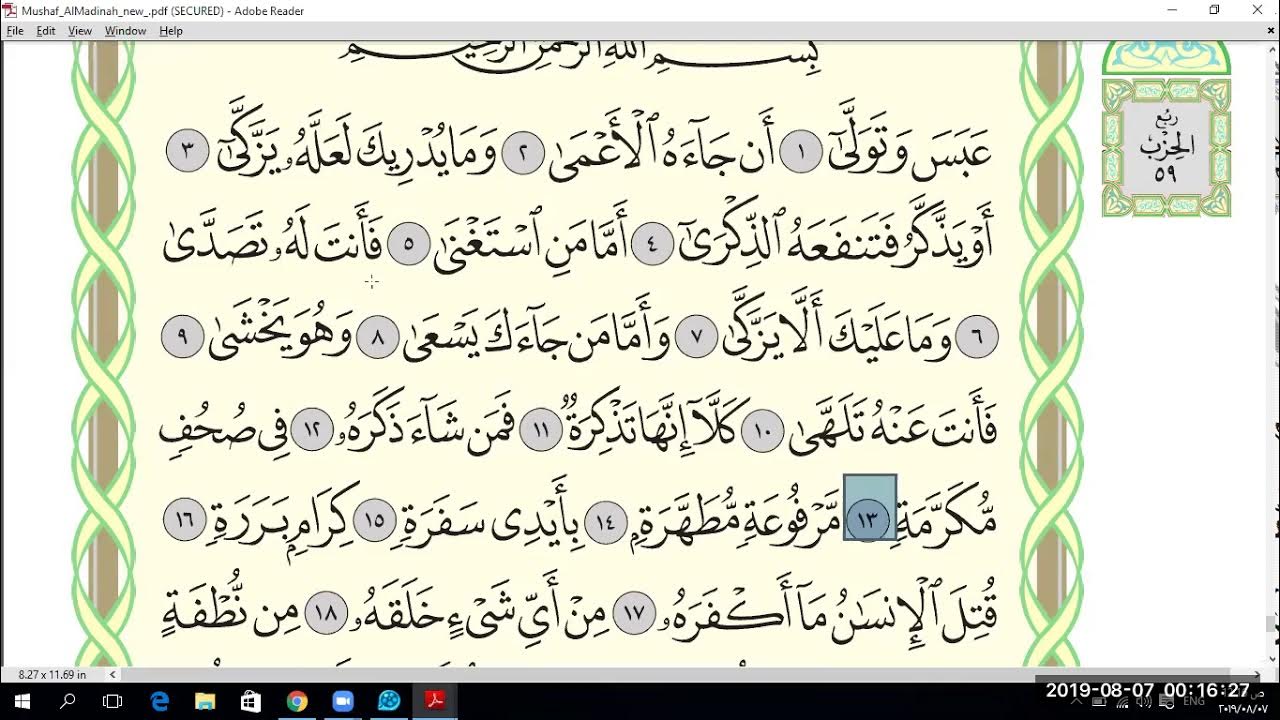Open Microsoft Store from the taskbar

point(251,701)
